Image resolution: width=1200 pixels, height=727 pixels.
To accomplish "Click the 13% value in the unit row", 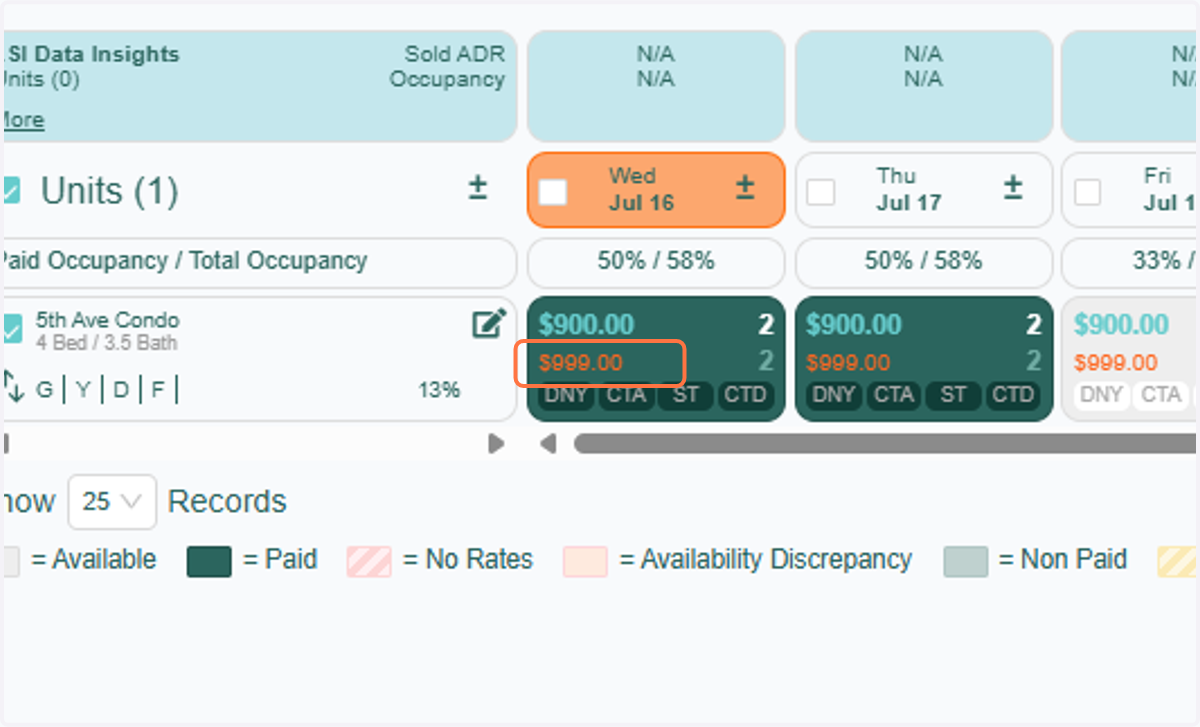I will point(439,390).
